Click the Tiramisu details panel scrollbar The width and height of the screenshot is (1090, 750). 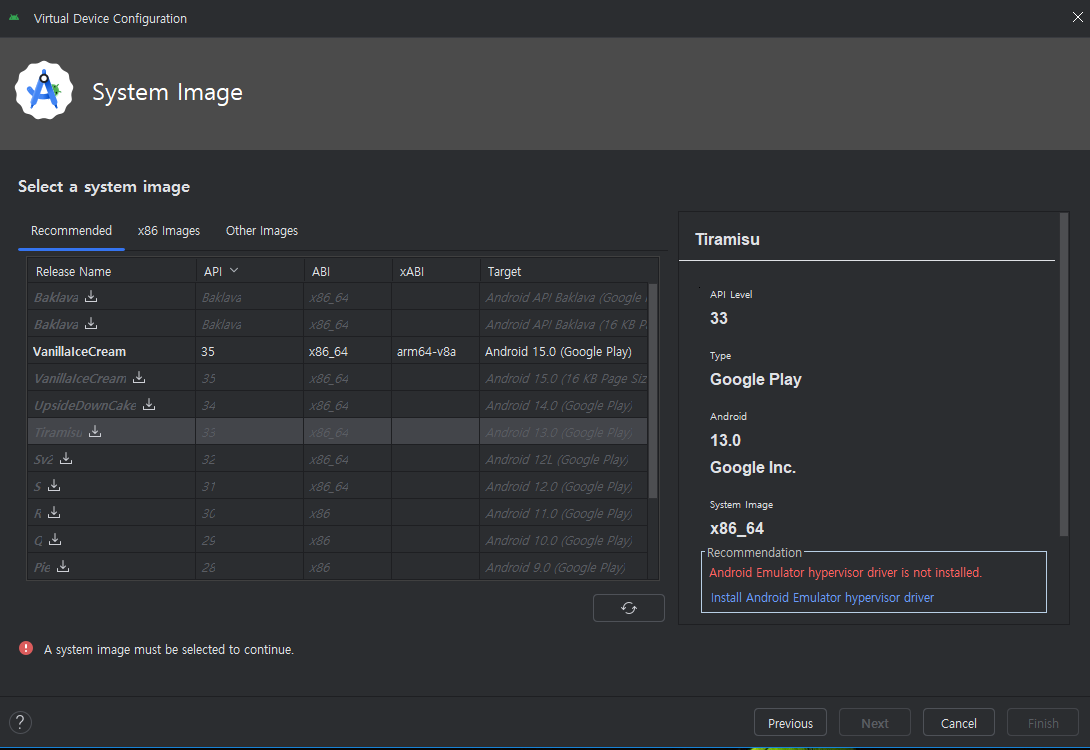pyautogui.click(x=1064, y=375)
